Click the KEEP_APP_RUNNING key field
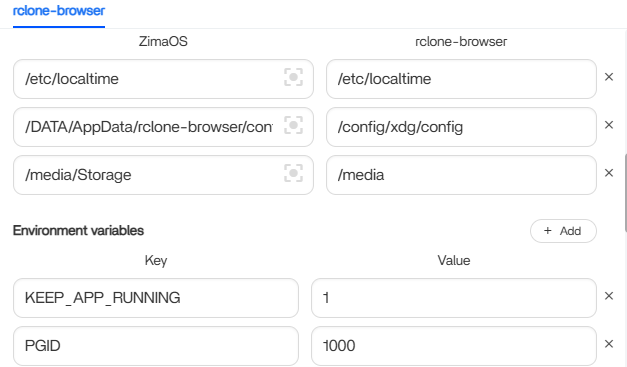The image size is (627, 367). 156,298
